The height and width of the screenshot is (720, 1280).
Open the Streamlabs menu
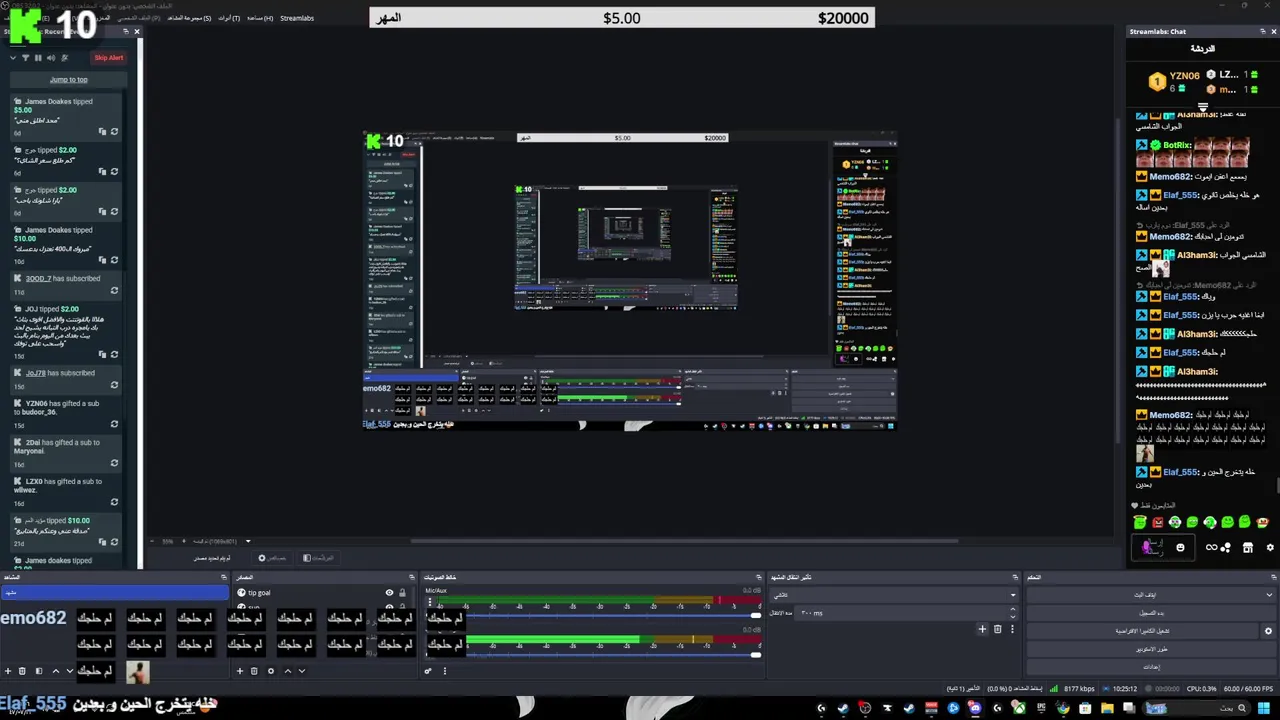(x=297, y=18)
